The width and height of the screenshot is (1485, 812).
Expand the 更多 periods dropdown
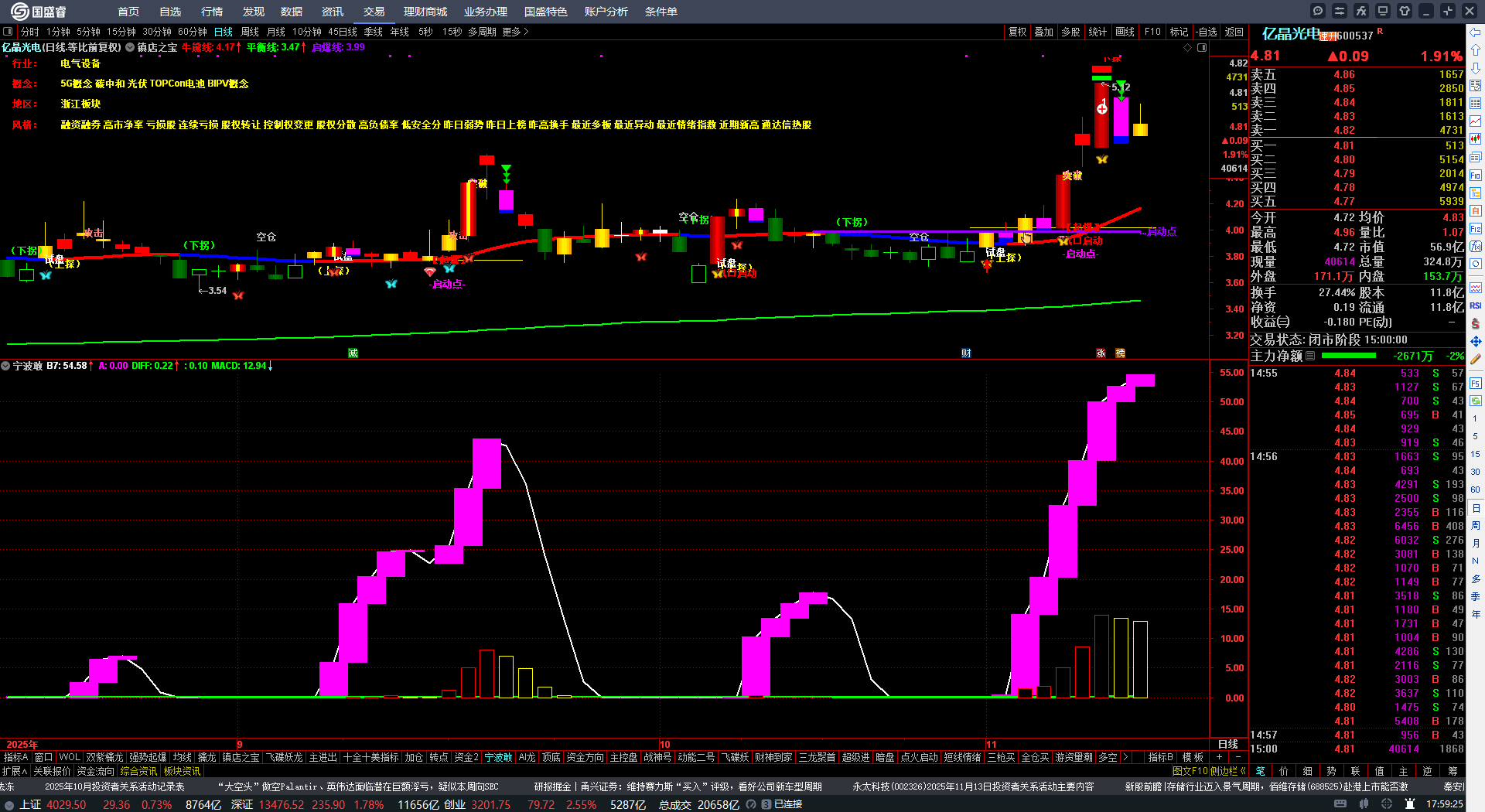pyautogui.click(x=516, y=32)
